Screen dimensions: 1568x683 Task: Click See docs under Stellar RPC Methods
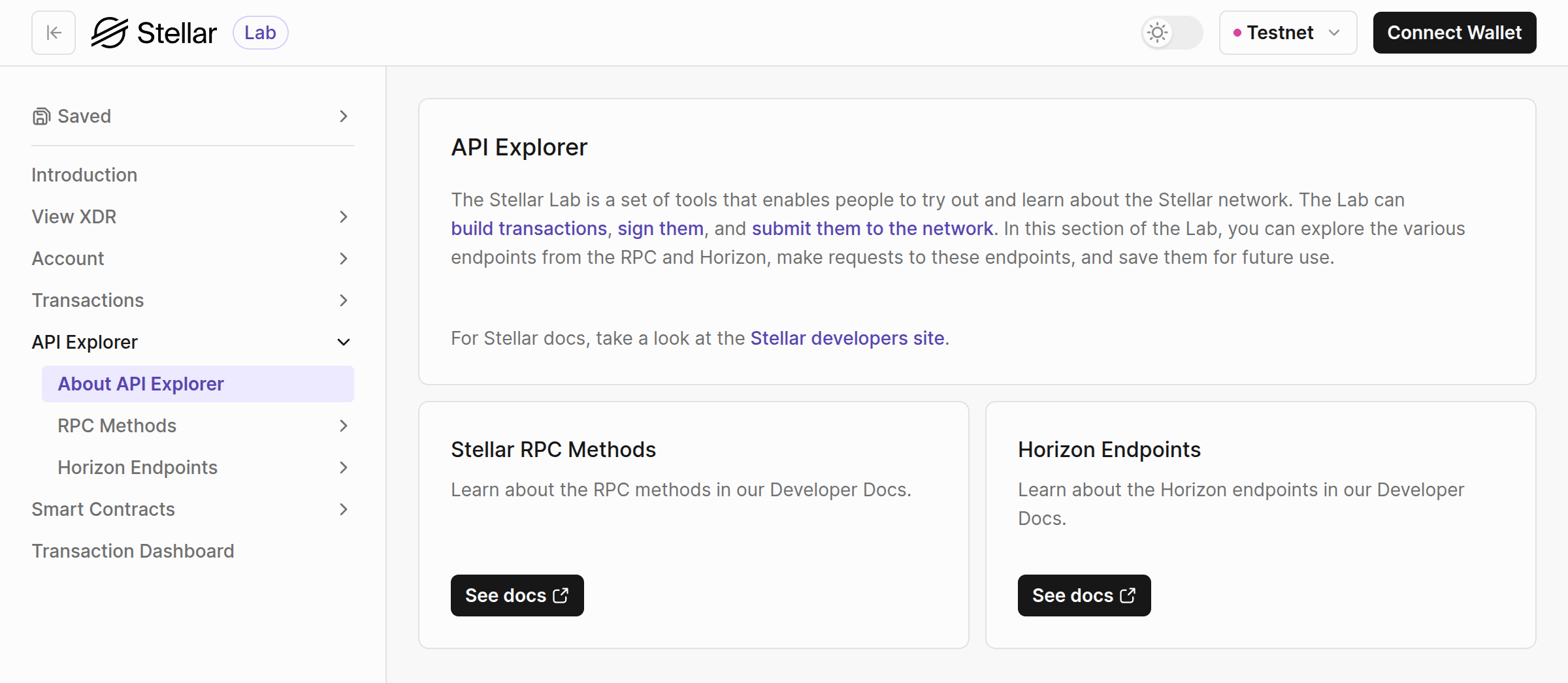(517, 596)
